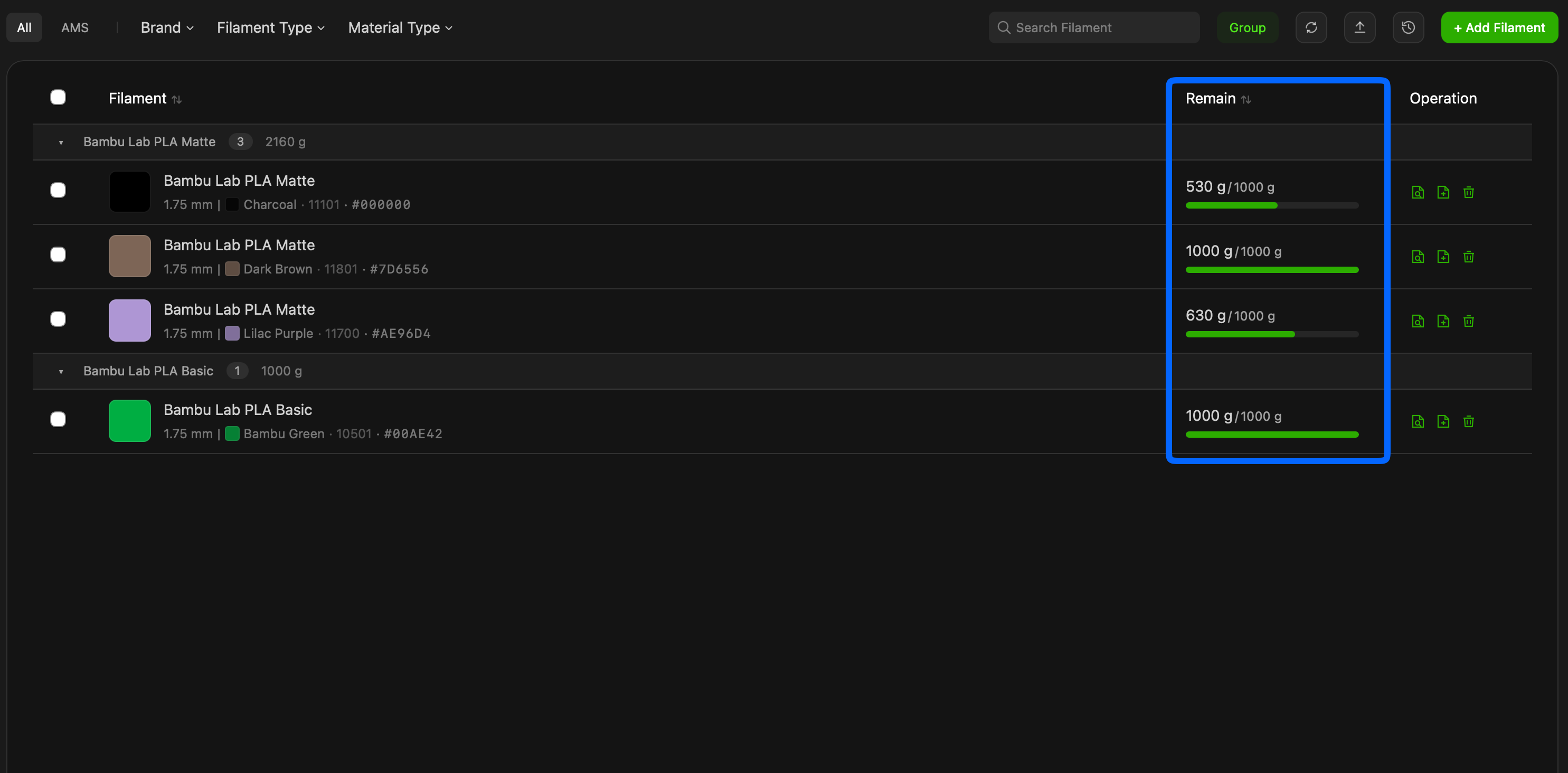Viewport: 1568px width, 773px height.
Task: Click duplicate-add icon for Lilac Purple filament
Action: [1443, 322]
